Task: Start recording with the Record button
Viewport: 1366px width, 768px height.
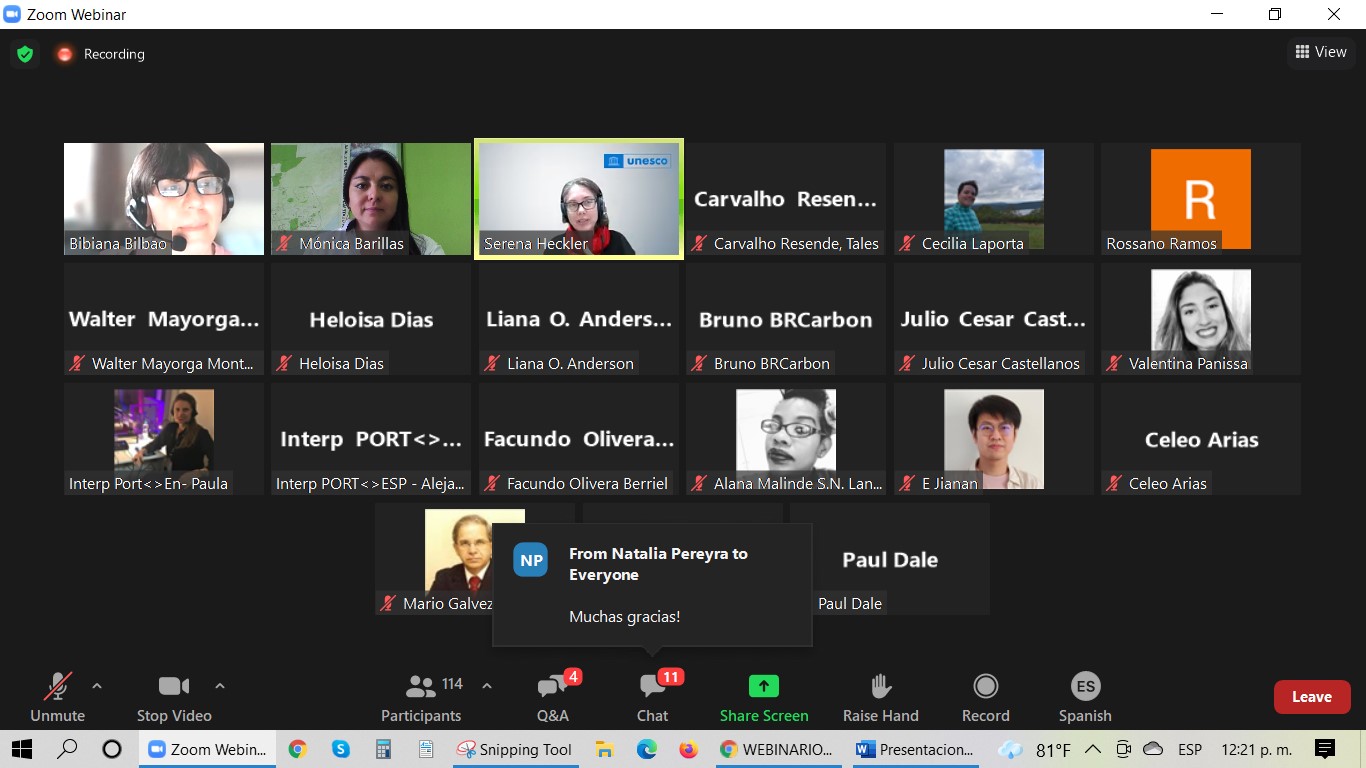Action: [985, 696]
